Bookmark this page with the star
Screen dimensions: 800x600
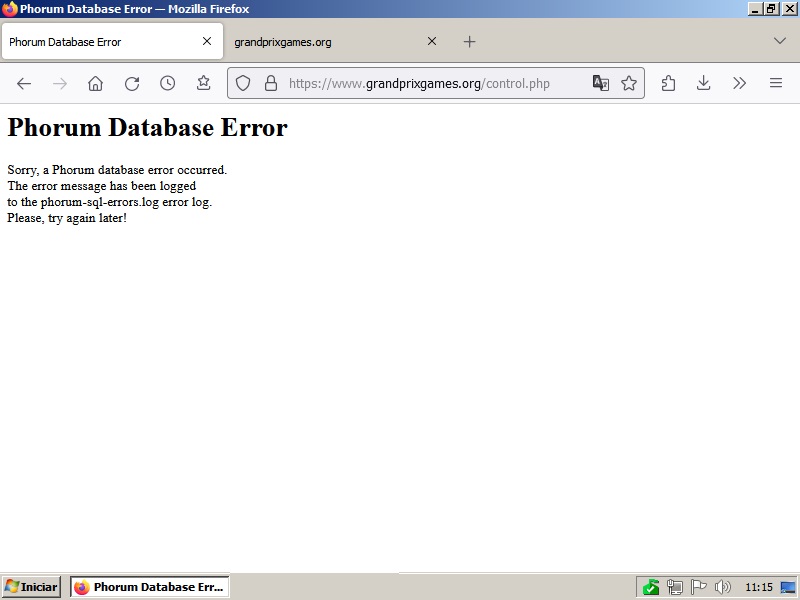(629, 83)
